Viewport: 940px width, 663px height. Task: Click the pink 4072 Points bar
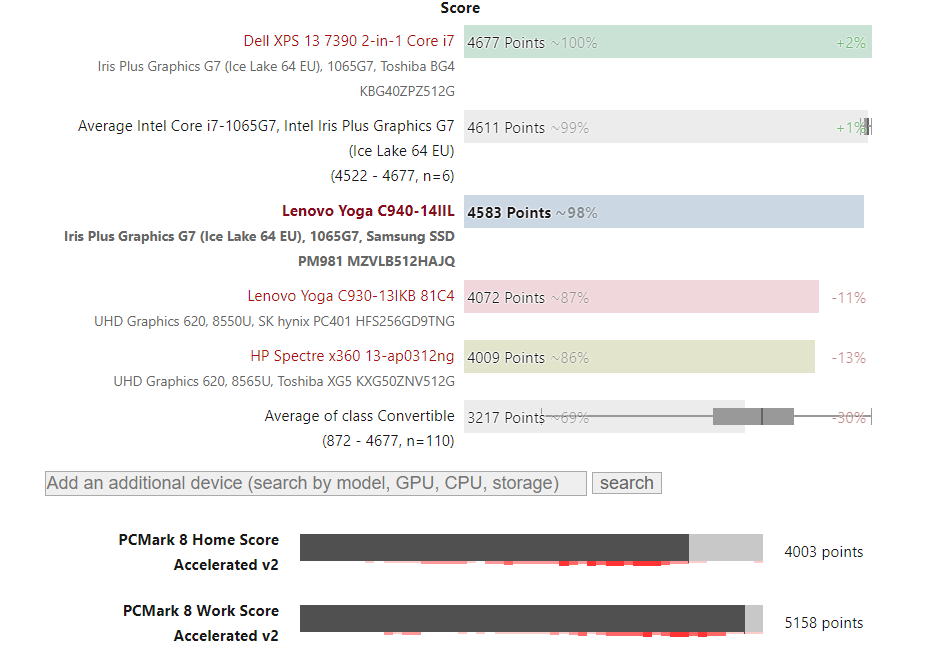click(641, 297)
